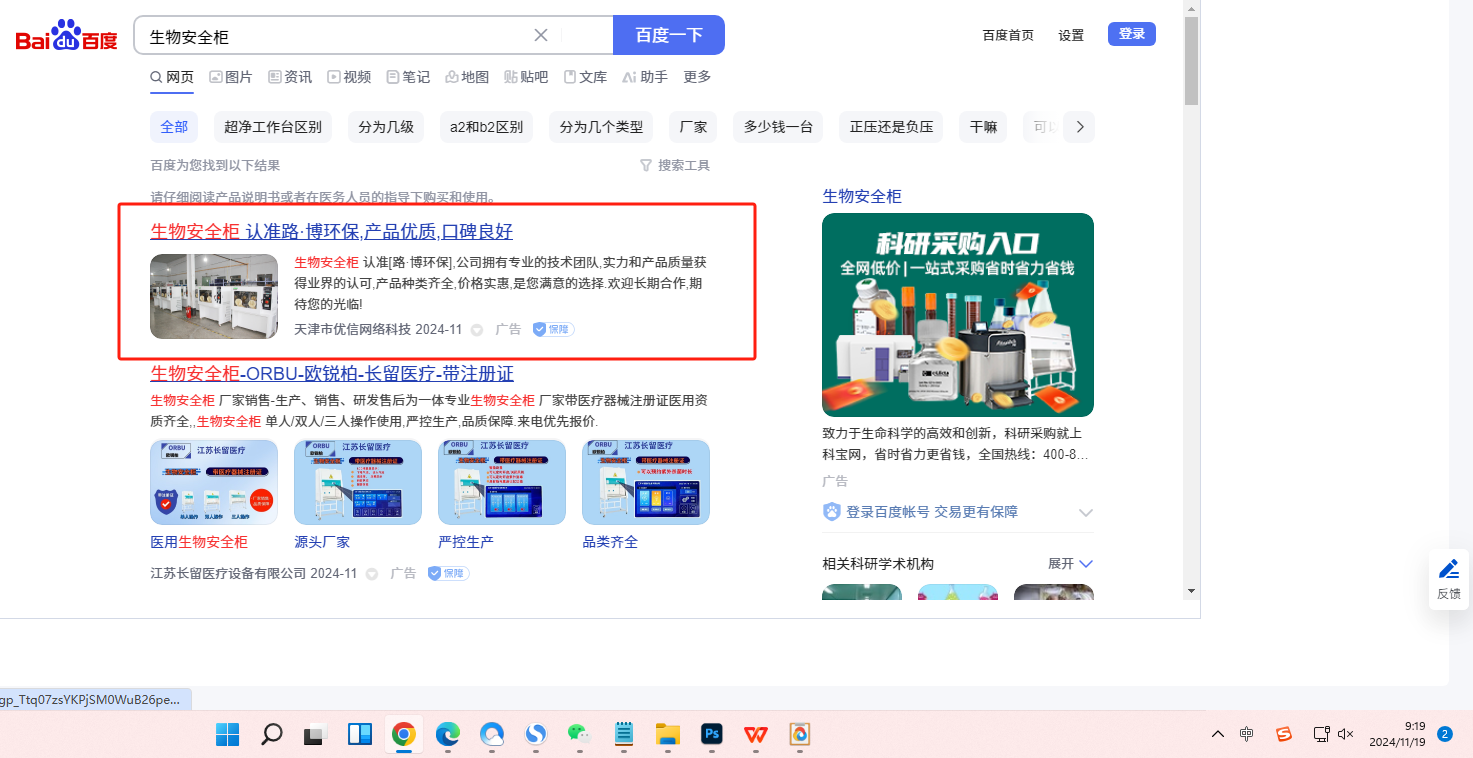Open result 生物安全柜 认准路·博环保,产品优质,口碑良好

(x=332, y=232)
